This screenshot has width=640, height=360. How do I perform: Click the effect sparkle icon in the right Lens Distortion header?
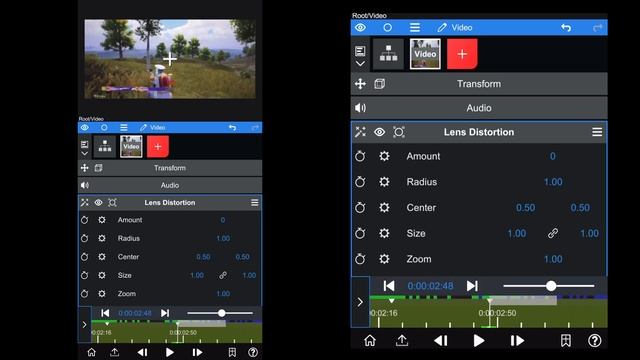coord(360,132)
